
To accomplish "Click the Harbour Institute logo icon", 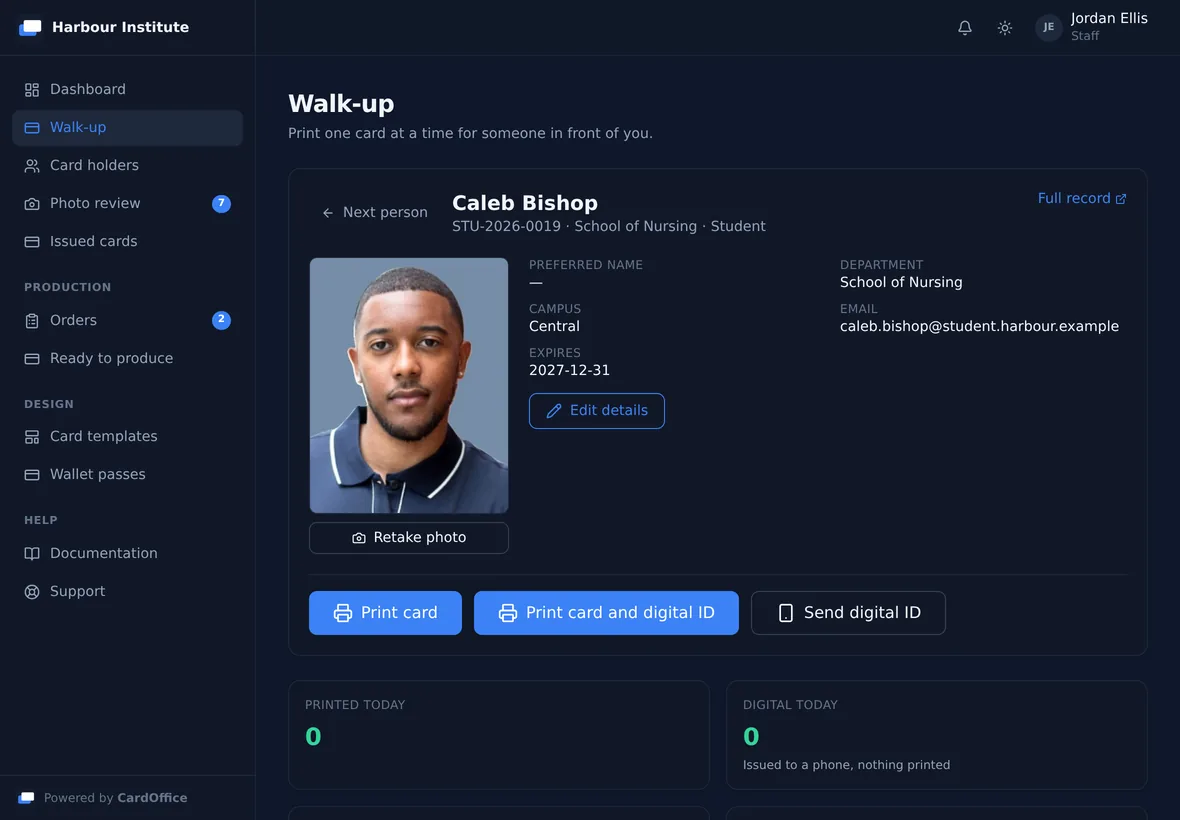I will tap(30, 27).
